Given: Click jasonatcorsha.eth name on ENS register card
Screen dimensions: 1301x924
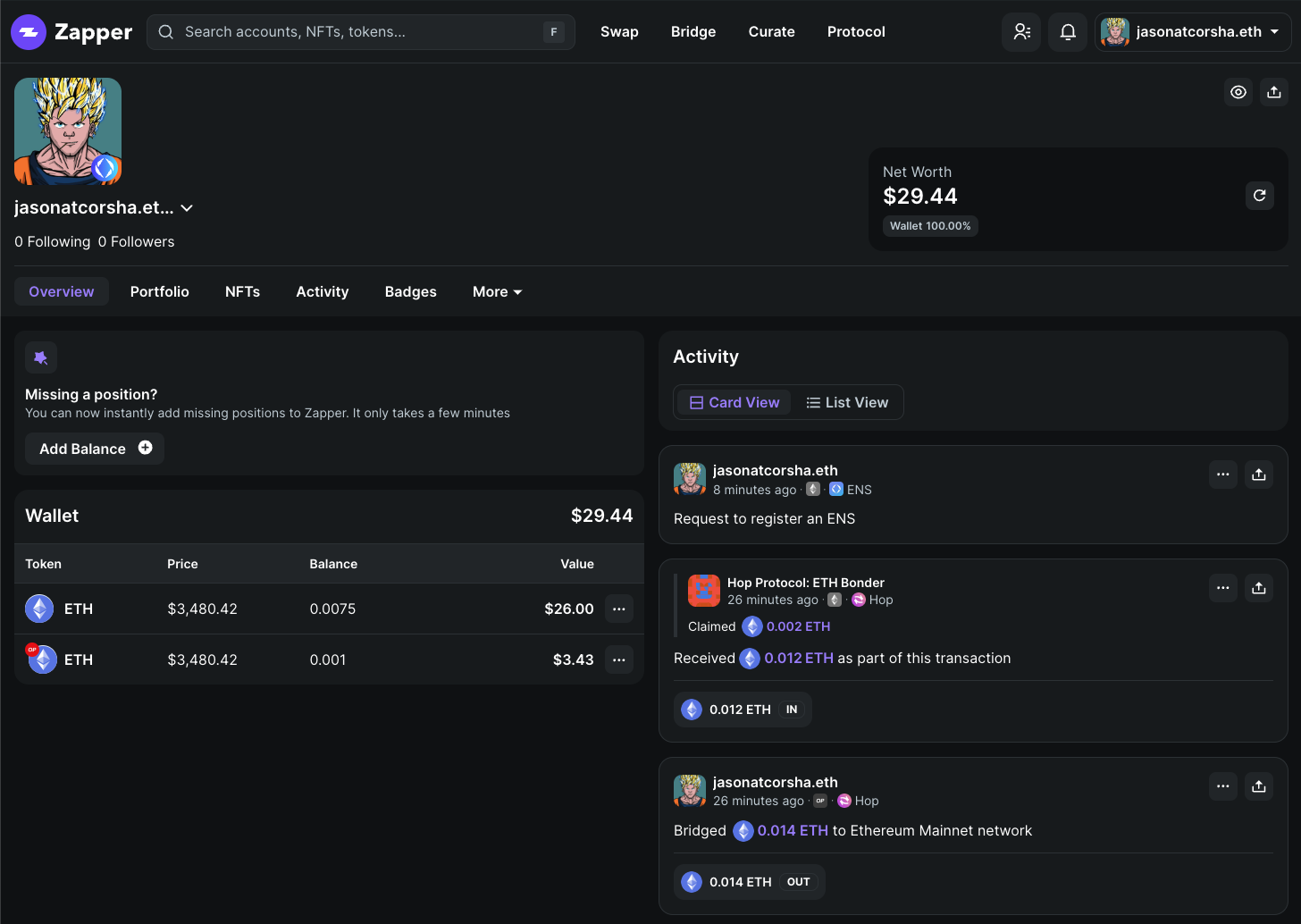Looking at the screenshot, I should coord(776,471).
